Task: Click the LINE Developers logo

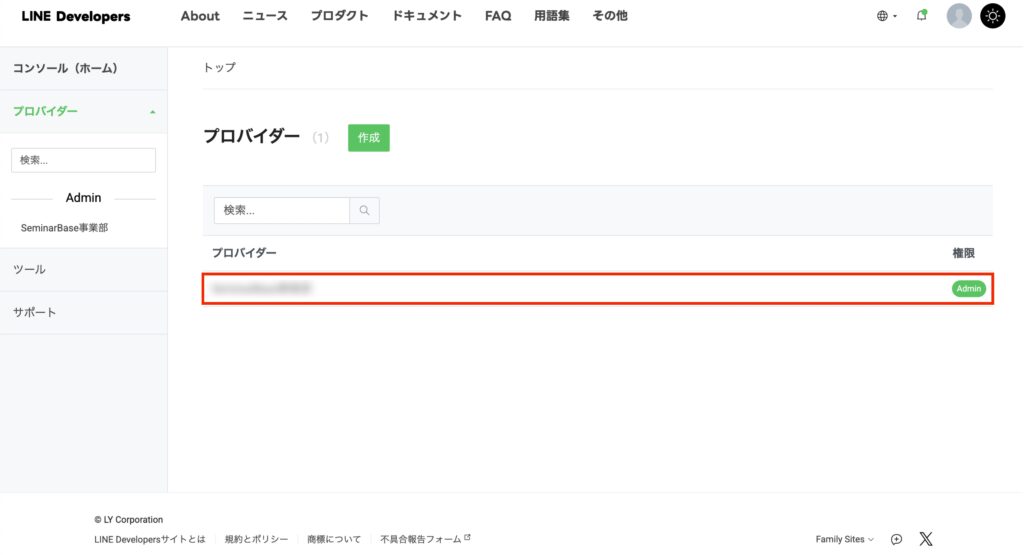Action: pos(76,16)
